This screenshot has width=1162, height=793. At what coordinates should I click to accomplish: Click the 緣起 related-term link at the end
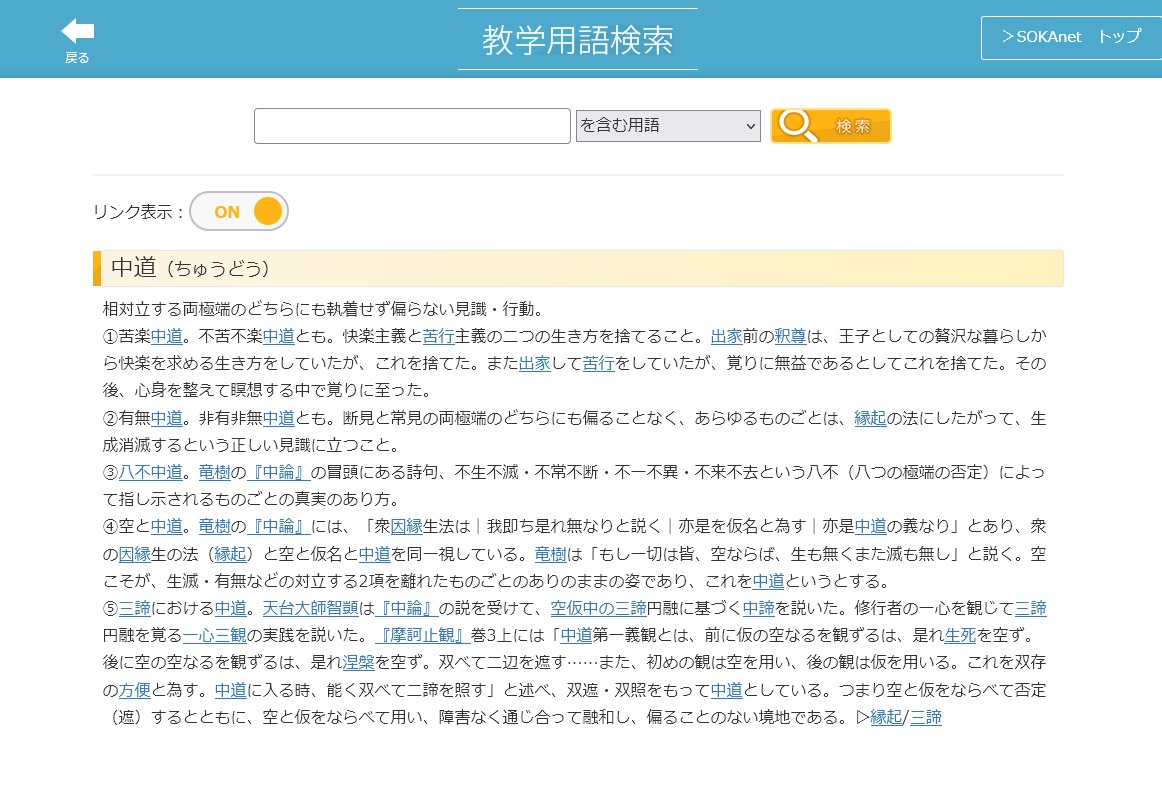[x=886, y=717]
